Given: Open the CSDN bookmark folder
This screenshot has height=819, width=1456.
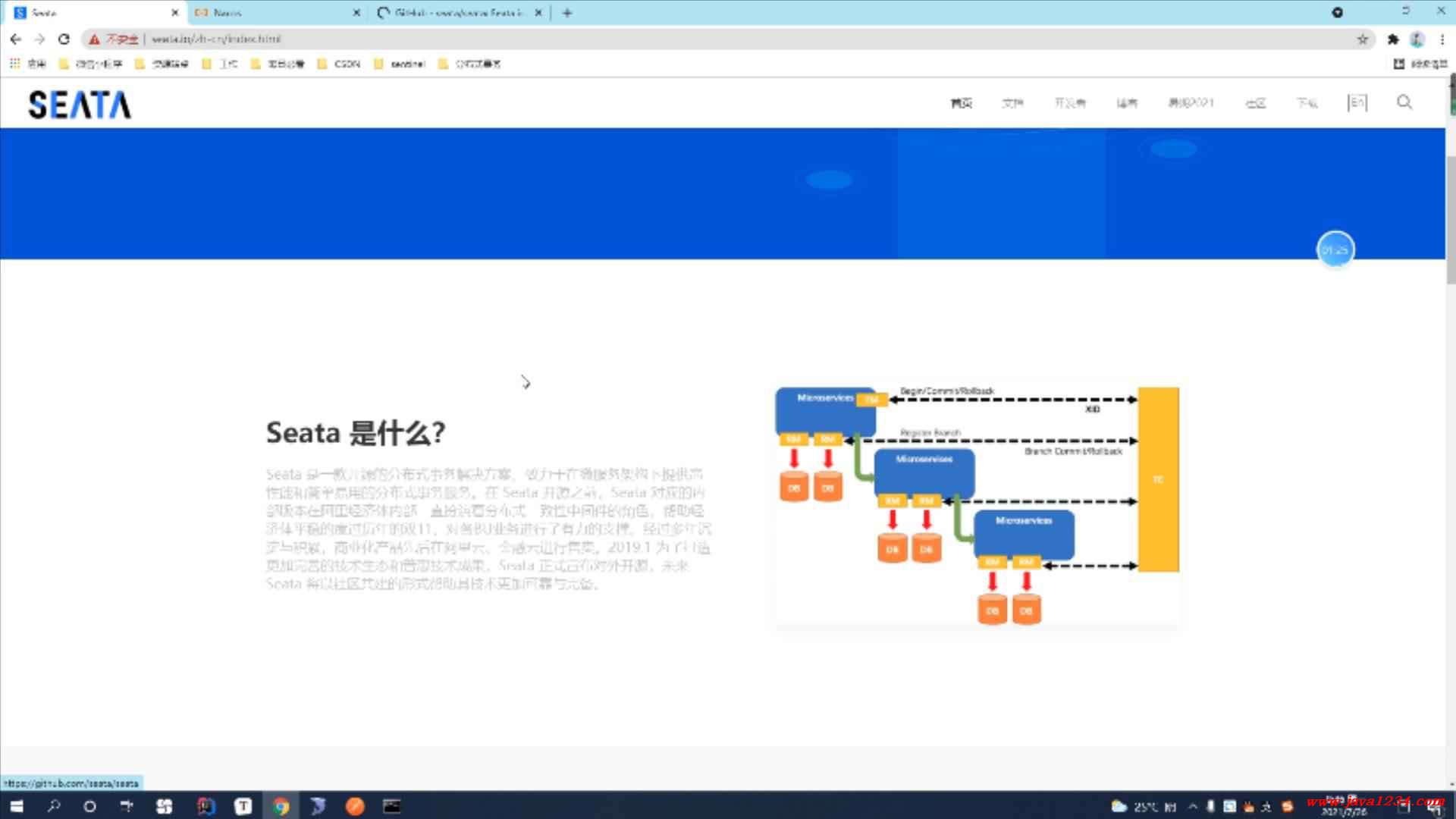Looking at the screenshot, I should [x=339, y=64].
